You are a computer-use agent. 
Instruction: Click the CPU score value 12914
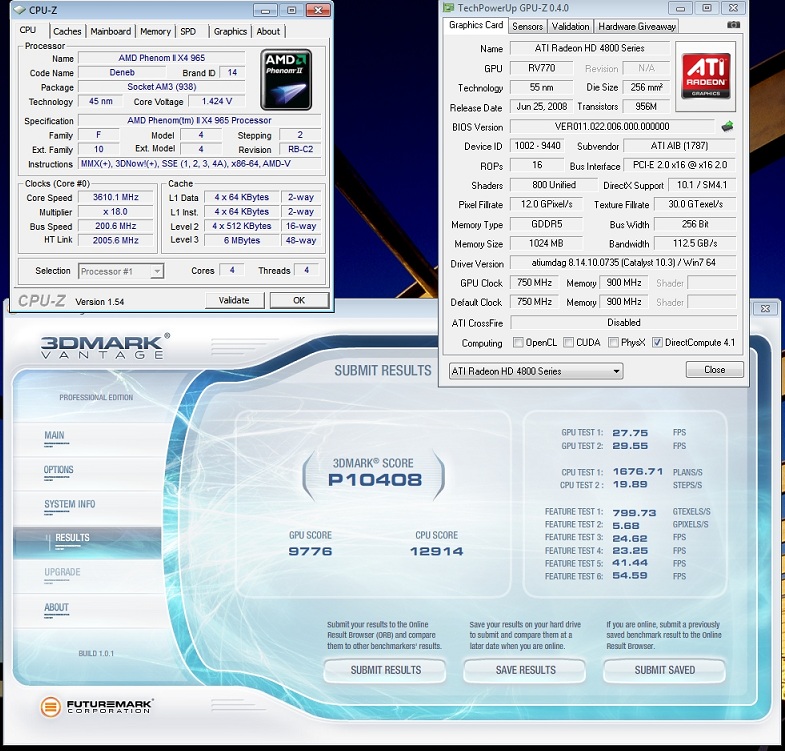tap(437, 551)
